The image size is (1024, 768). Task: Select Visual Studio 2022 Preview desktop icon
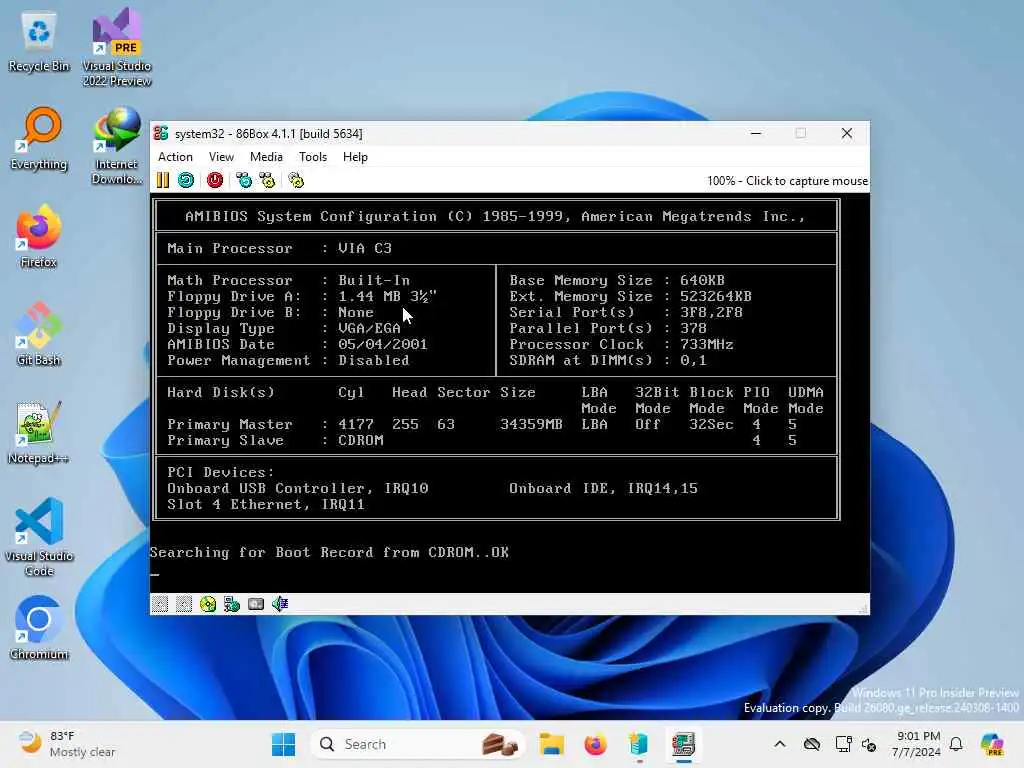pos(117,48)
